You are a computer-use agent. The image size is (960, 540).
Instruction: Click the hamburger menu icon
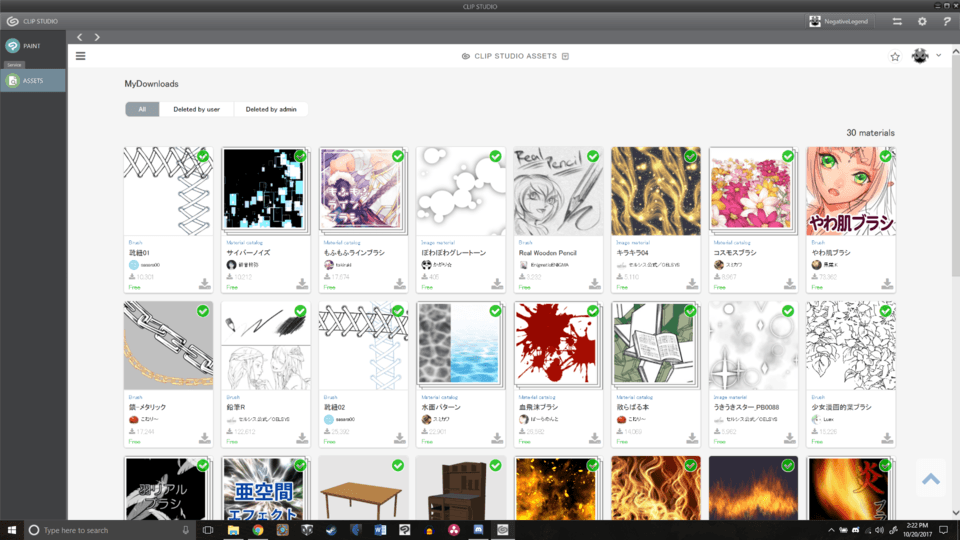(80, 56)
